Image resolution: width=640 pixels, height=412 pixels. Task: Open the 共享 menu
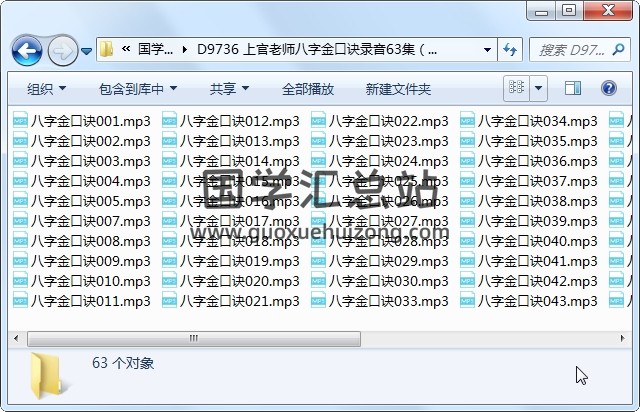tap(229, 89)
